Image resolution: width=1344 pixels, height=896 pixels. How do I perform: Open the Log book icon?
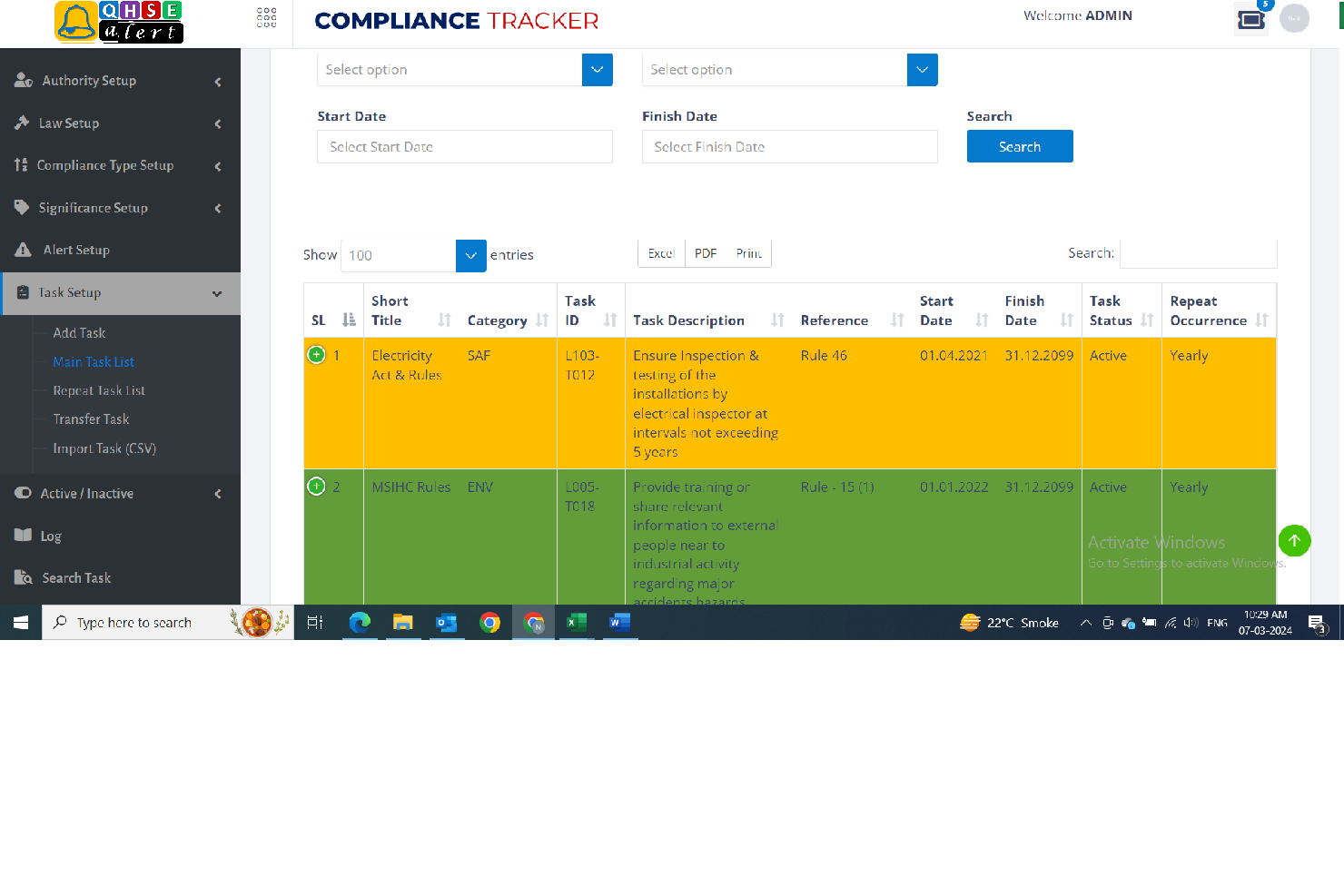click(x=23, y=536)
